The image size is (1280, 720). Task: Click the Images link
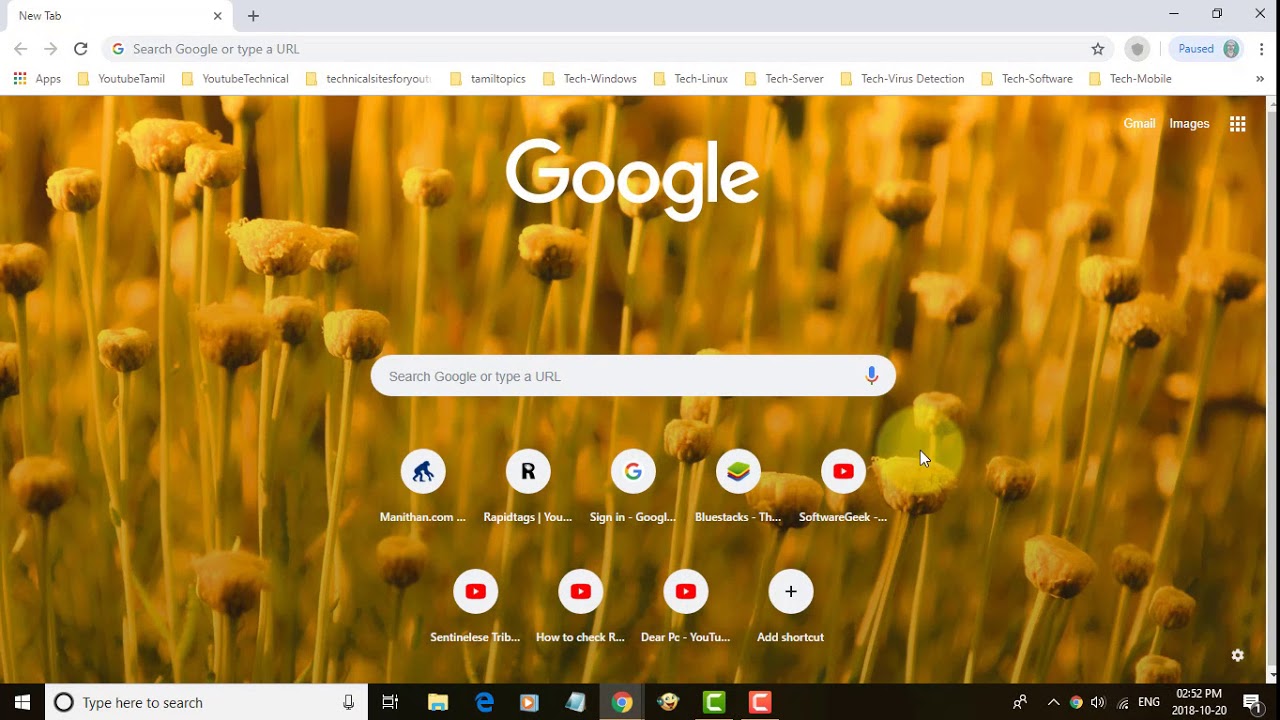tap(1189, 124)
